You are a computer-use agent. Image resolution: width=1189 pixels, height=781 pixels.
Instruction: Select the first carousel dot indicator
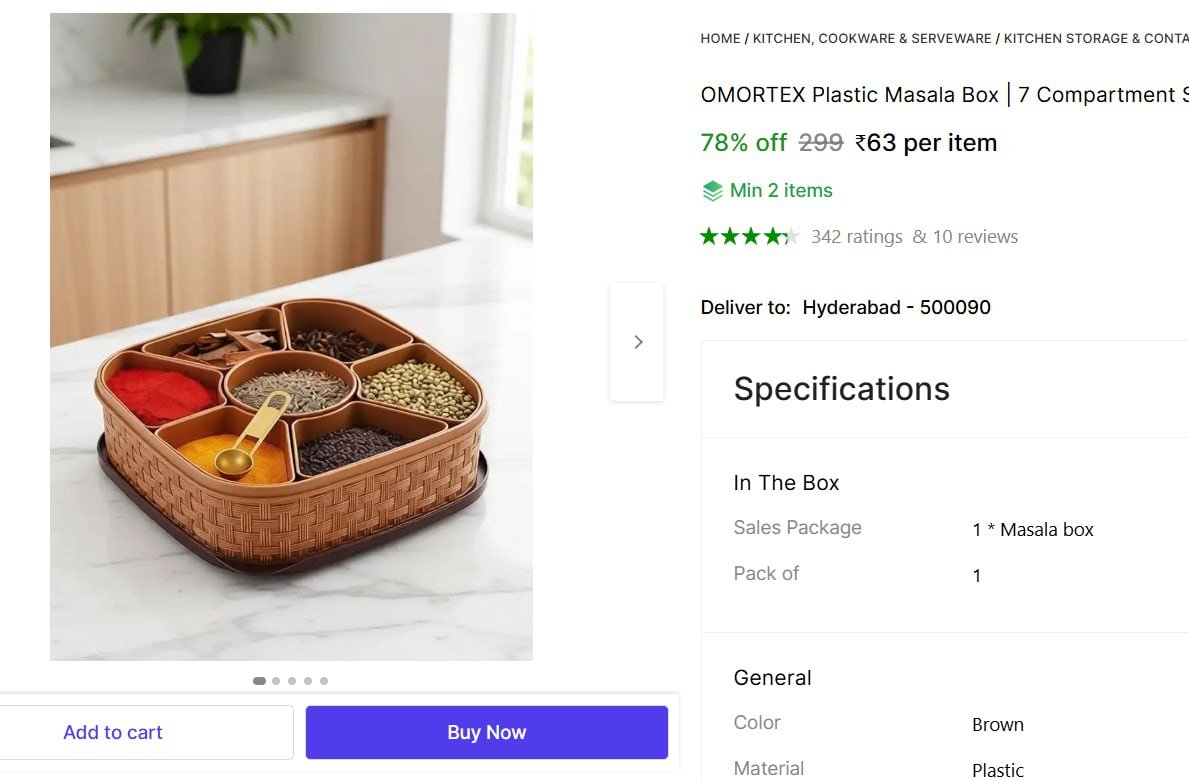coord(260,681)
